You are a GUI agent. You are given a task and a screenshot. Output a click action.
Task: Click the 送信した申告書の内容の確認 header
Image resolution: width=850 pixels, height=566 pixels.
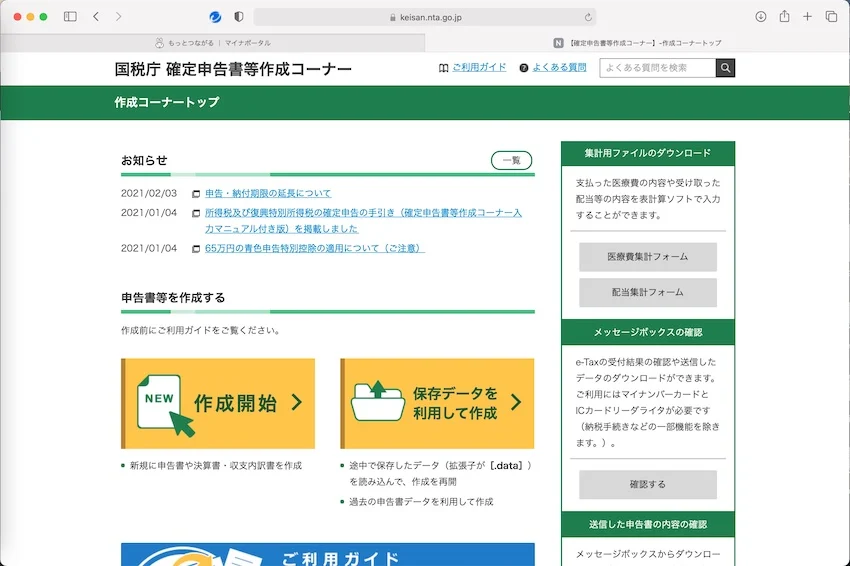coord(648,524)
